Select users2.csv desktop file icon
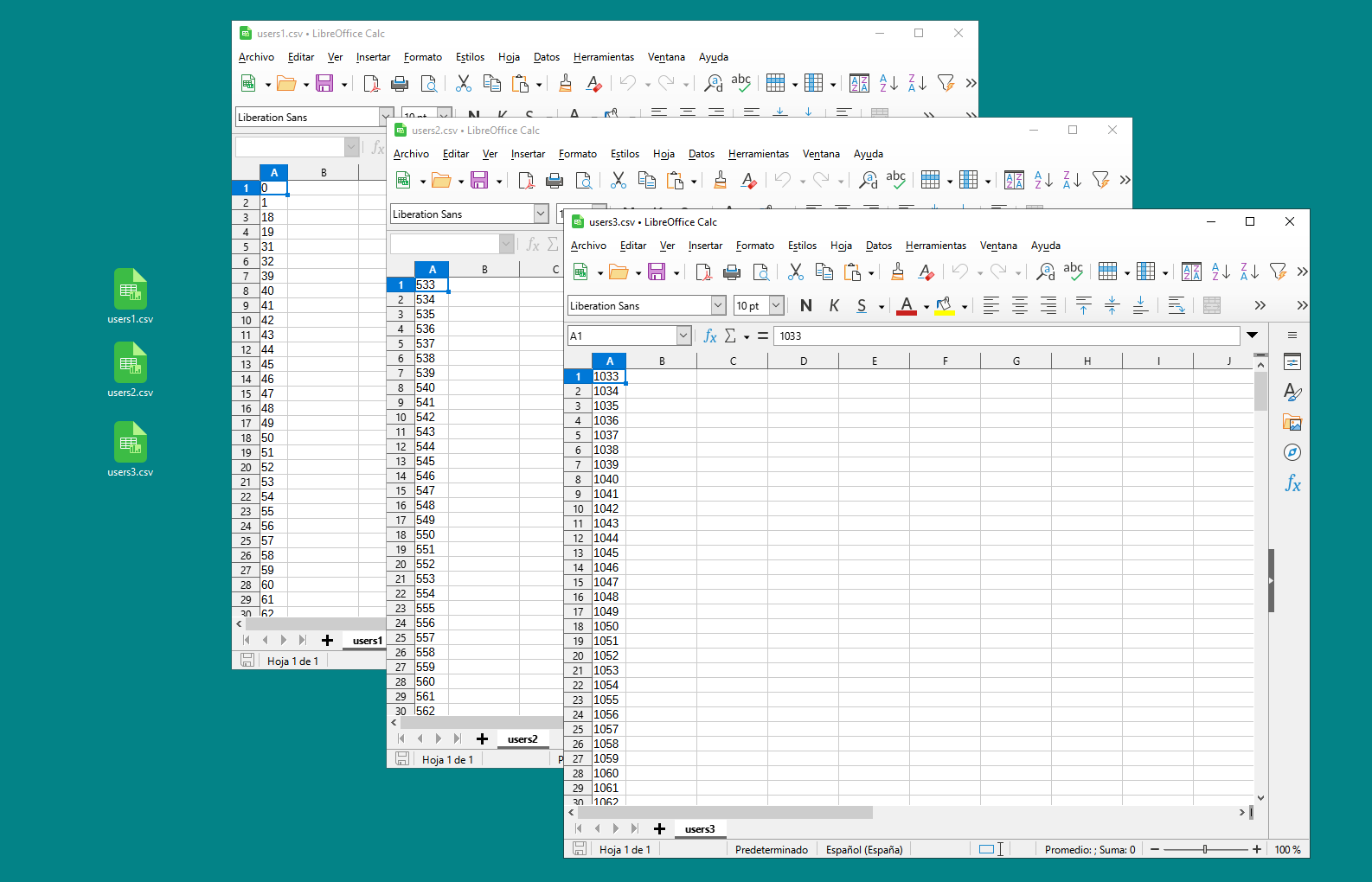The width and height of the screenshot is (1372, 882). [130, 370]
